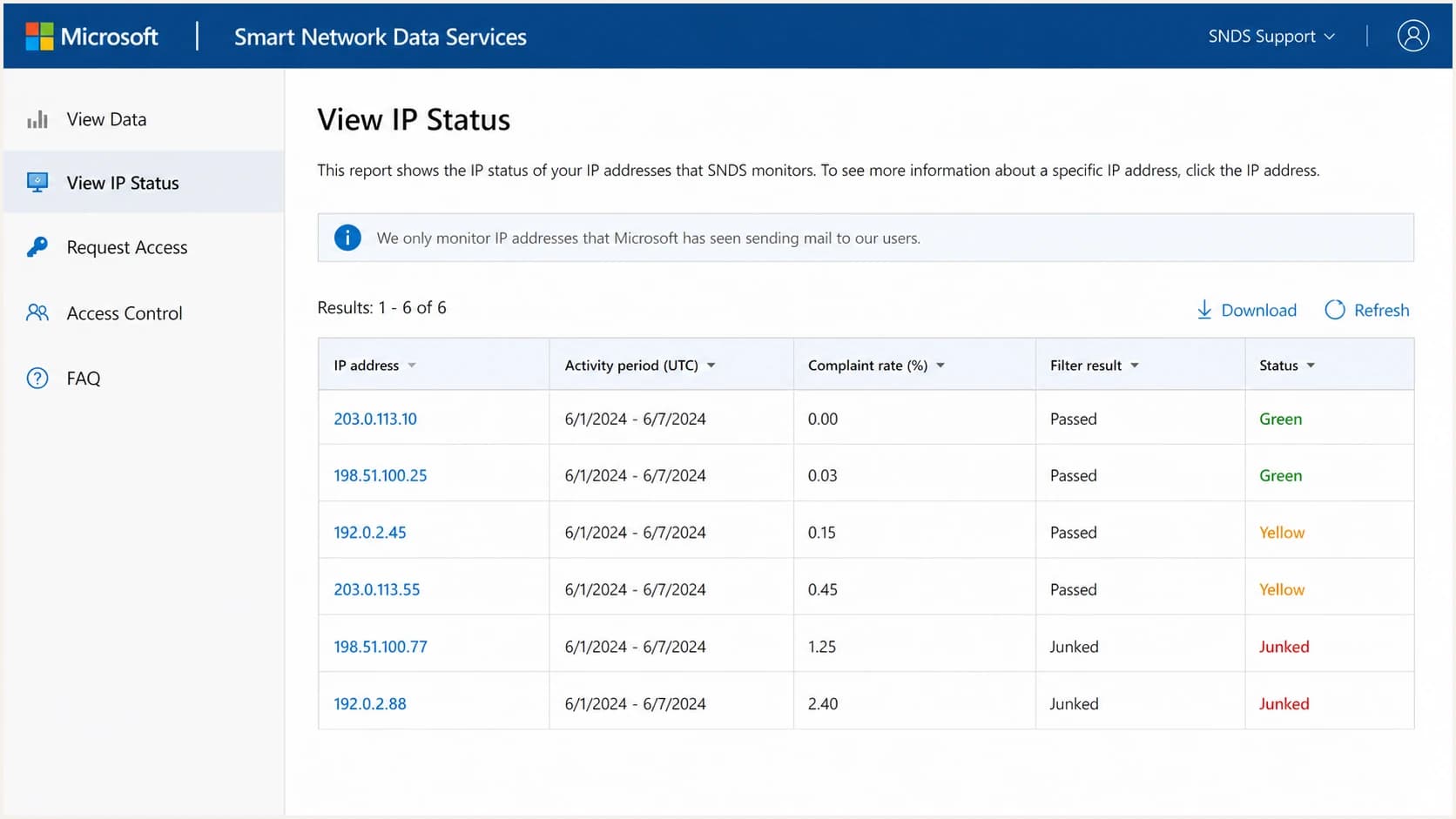Click the Refresh link text
Screen dimensions: 1456x819
coord(1381,310)
